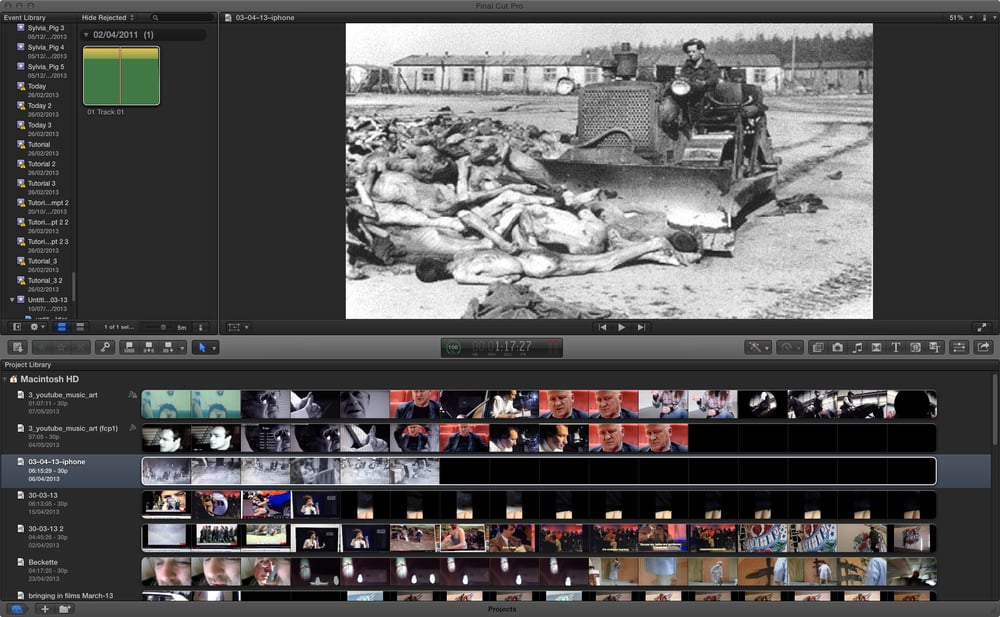The image size is (1000, 617).
Task: Open the viewer zoom 51% dropdown
Action: point(960,18)
